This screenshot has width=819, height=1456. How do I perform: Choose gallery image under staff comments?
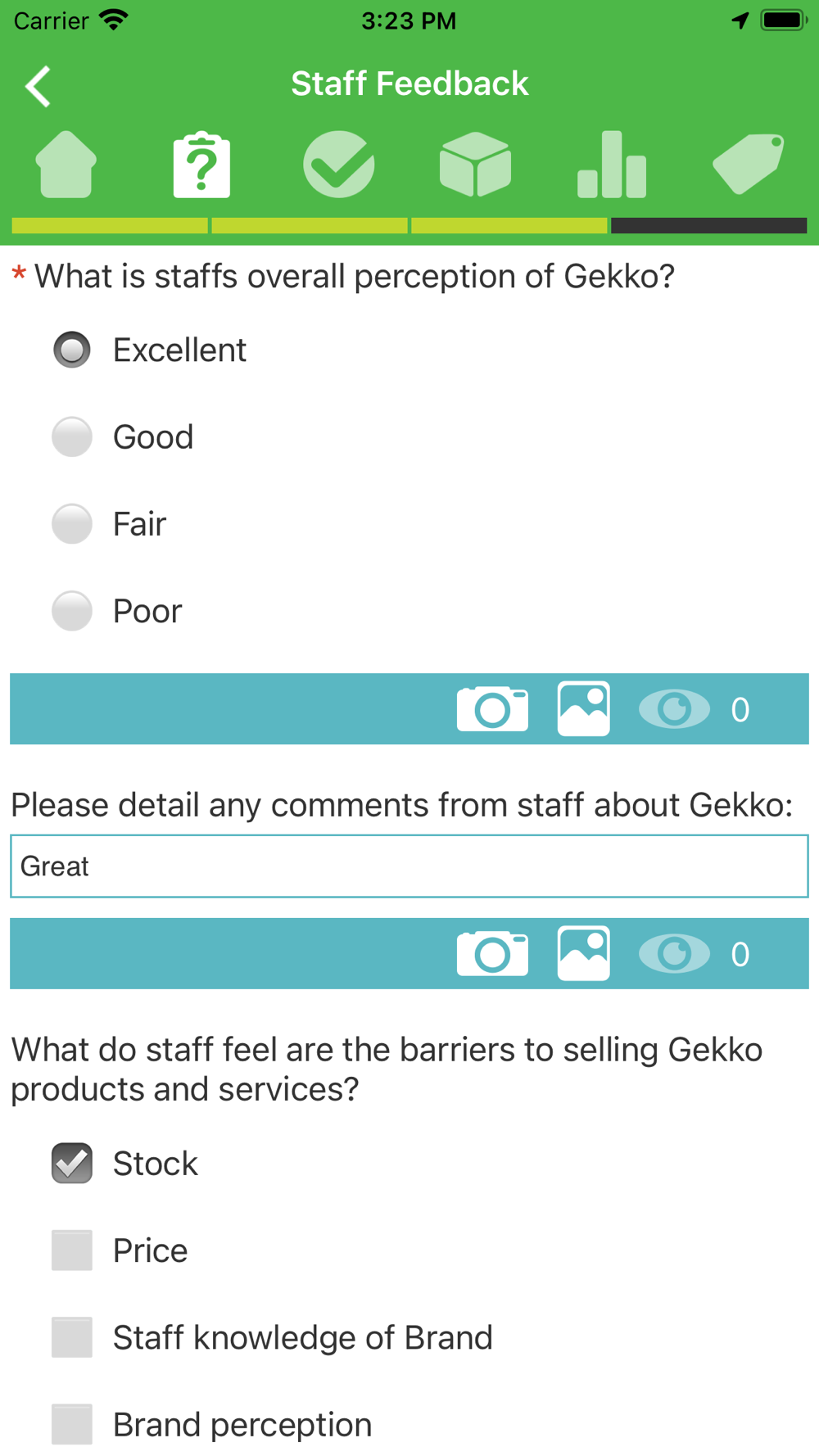(584, 954)
